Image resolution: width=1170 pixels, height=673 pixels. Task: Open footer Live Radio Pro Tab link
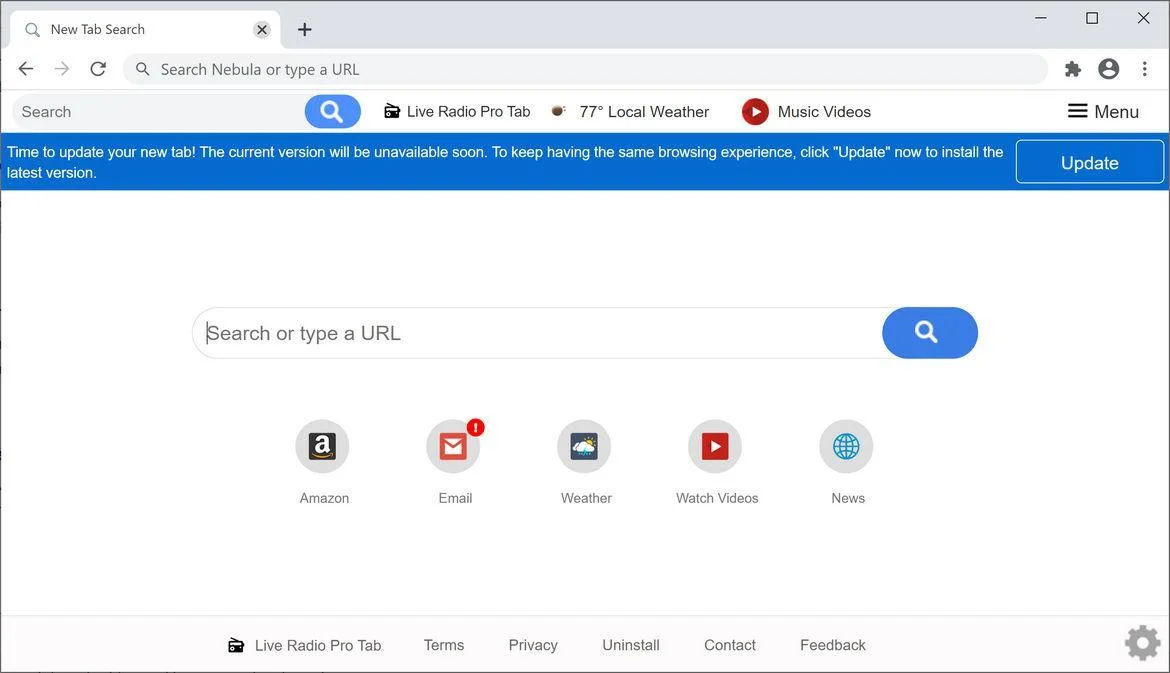(304, 645)
